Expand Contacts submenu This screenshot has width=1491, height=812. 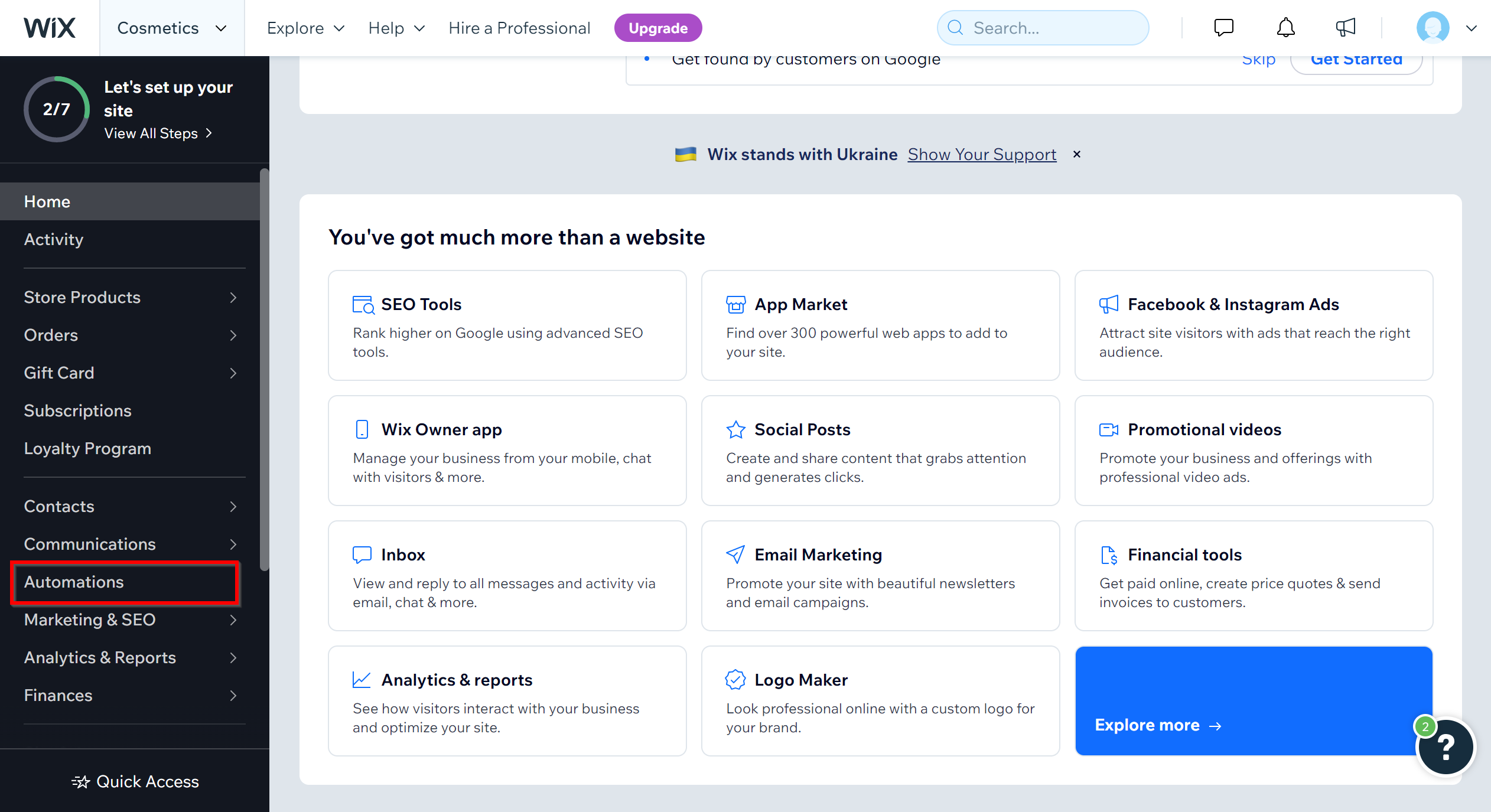tap(233, 507)
